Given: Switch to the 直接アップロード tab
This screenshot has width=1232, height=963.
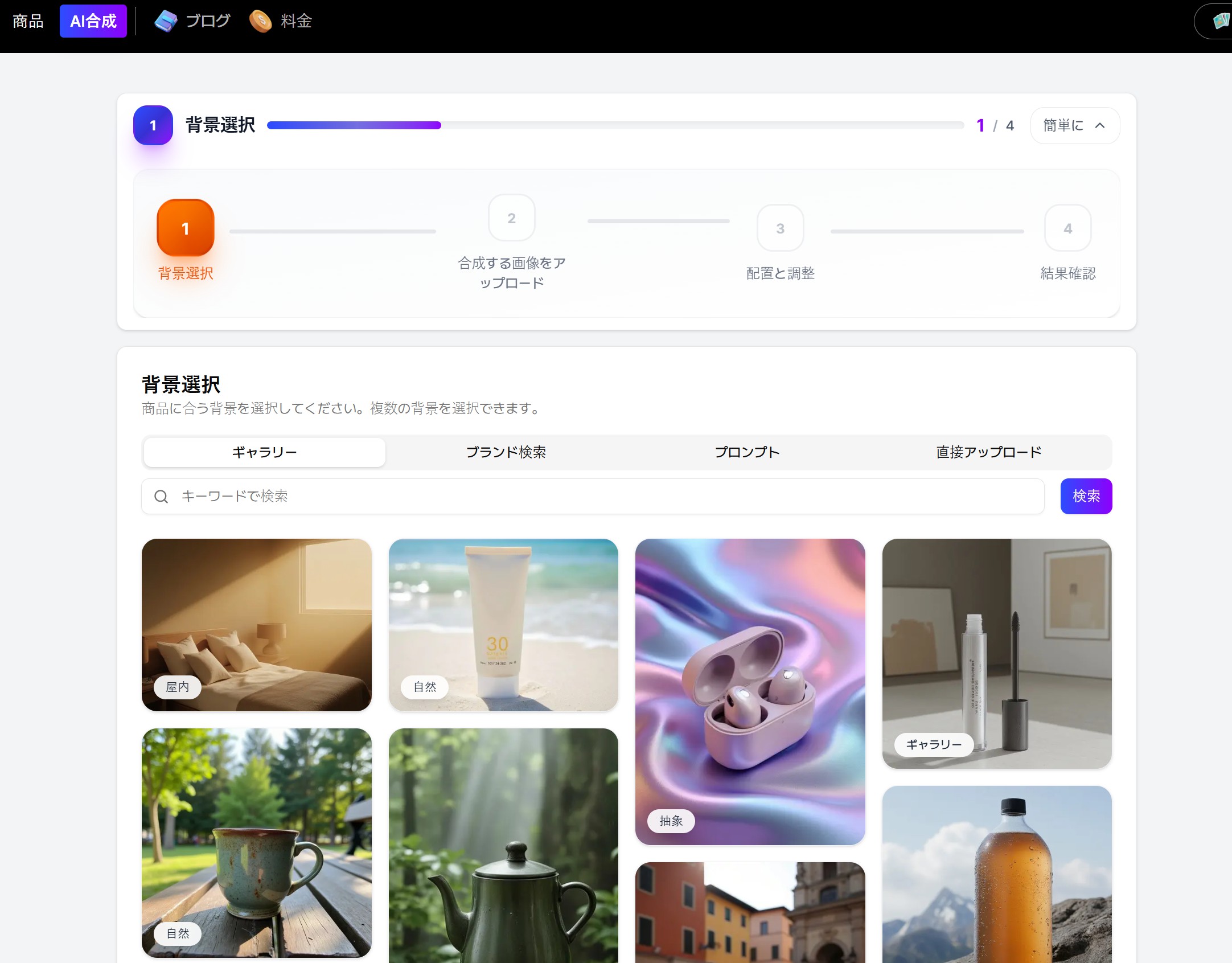Looking at the screenshot, I should pyautogui.click(x=989, y=452).
